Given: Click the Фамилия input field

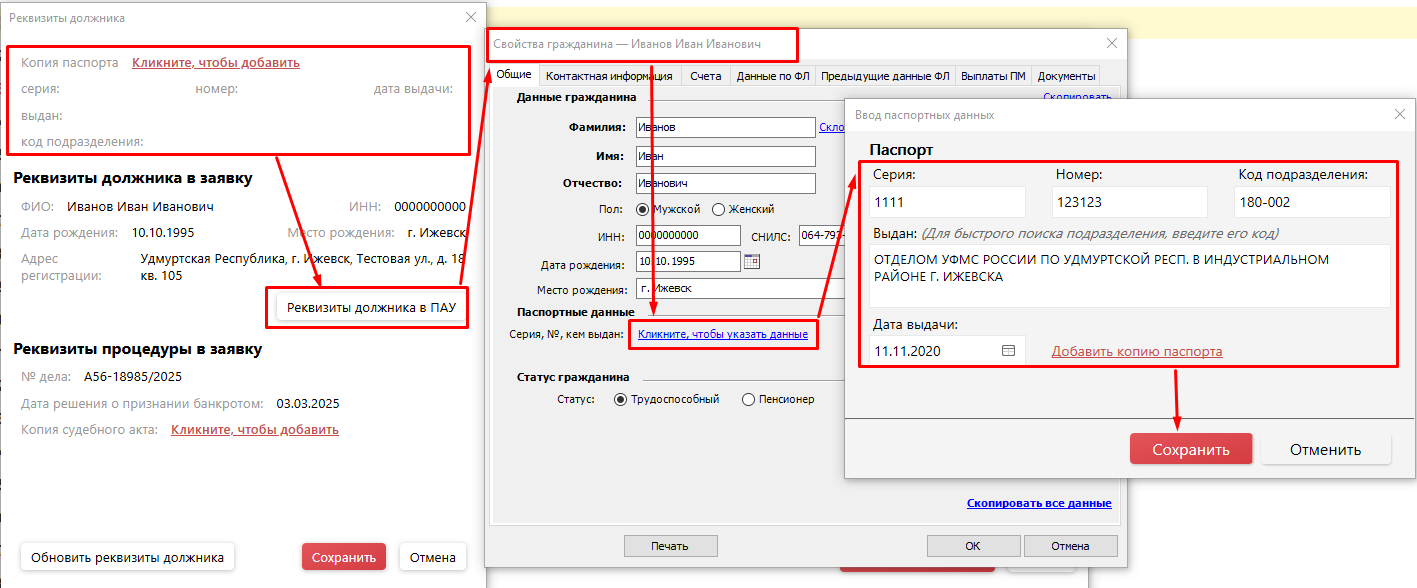Looking at the screenshot, I should (725, 127).
